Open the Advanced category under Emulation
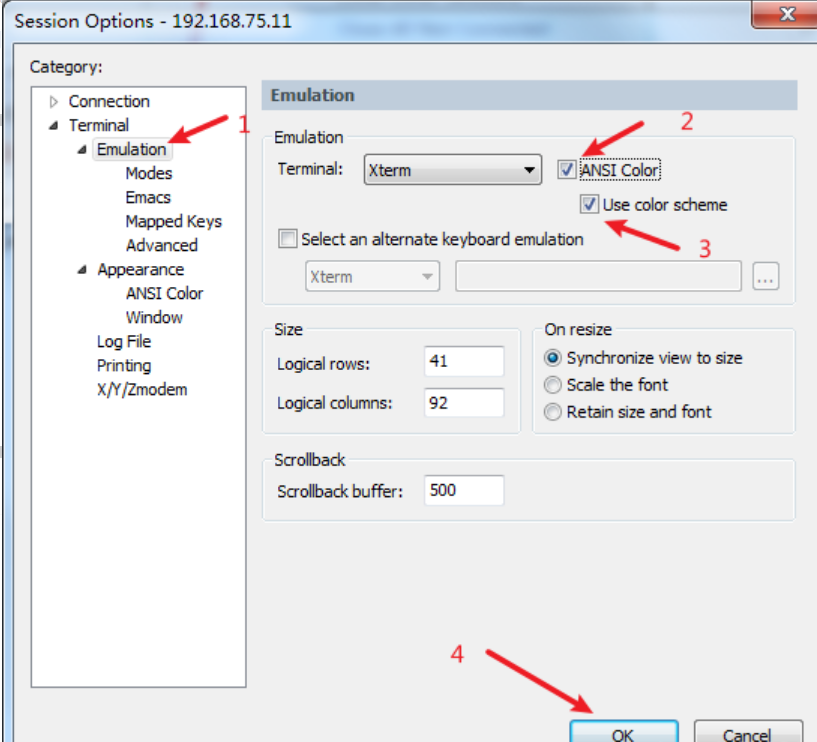The width and height of the screenshot is (817, 742). [x=162, y=245]
